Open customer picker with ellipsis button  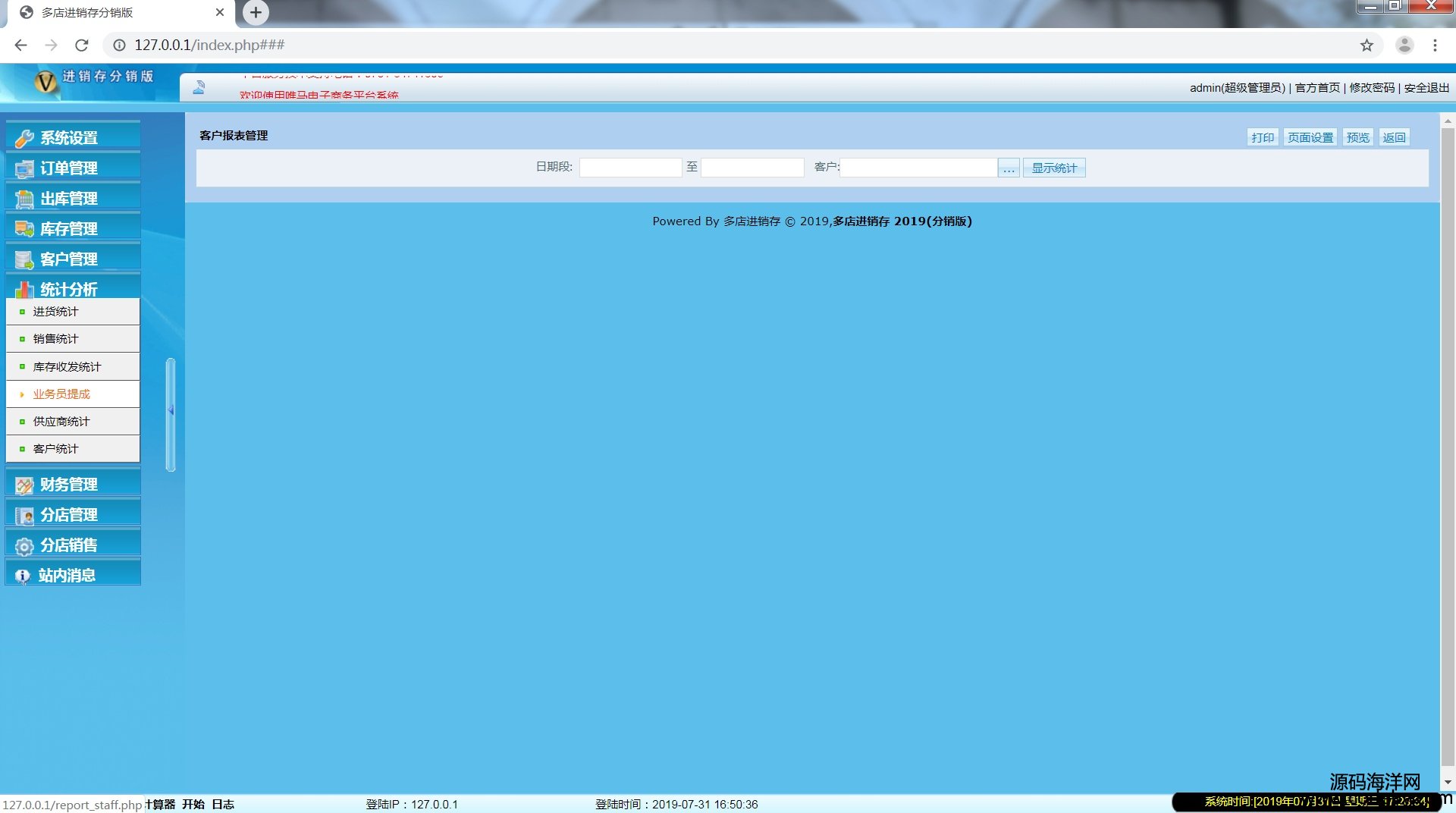1008,168
